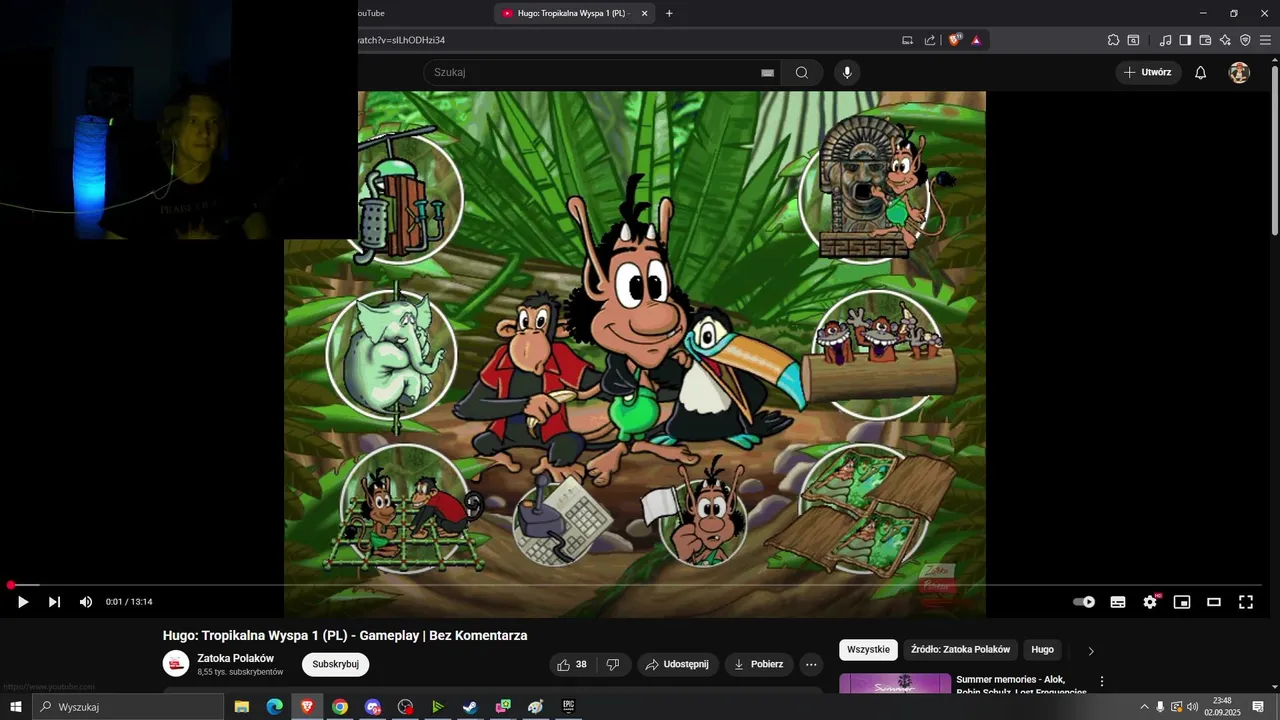This screenshot has height=720, width=1280.
Task: Open Microsoft Edge from taskbar
Action: (274, 707)
